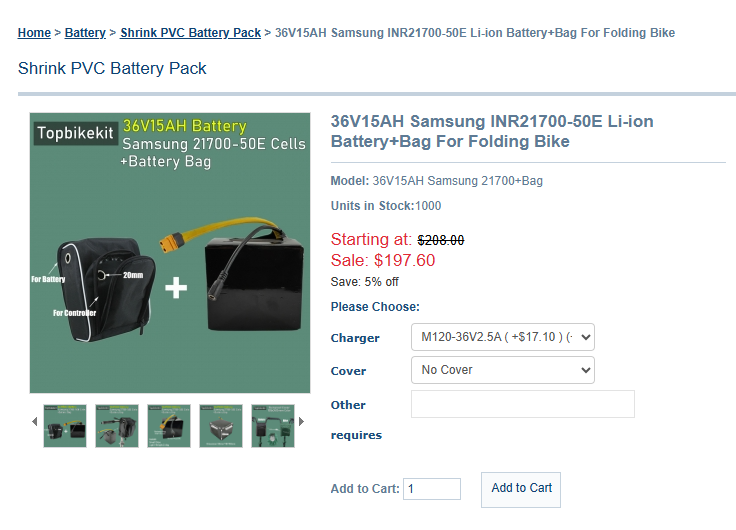736x530 pixels.
Task: Show the fourth thumbnail battery dimensions
Action: coord(221,425)
